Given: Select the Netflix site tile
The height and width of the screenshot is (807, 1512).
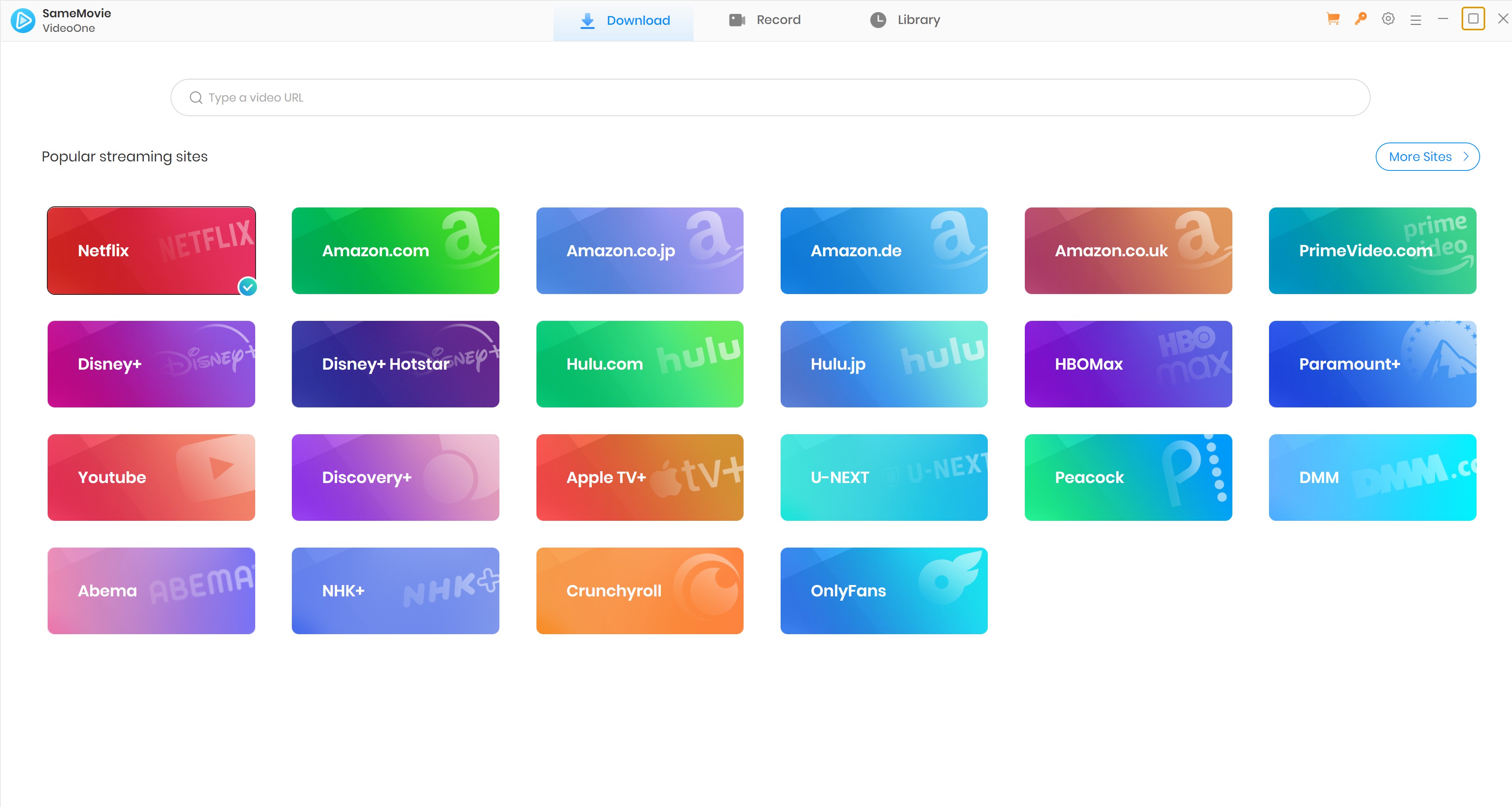Looking at the screenshot, I should coord(151,250).
